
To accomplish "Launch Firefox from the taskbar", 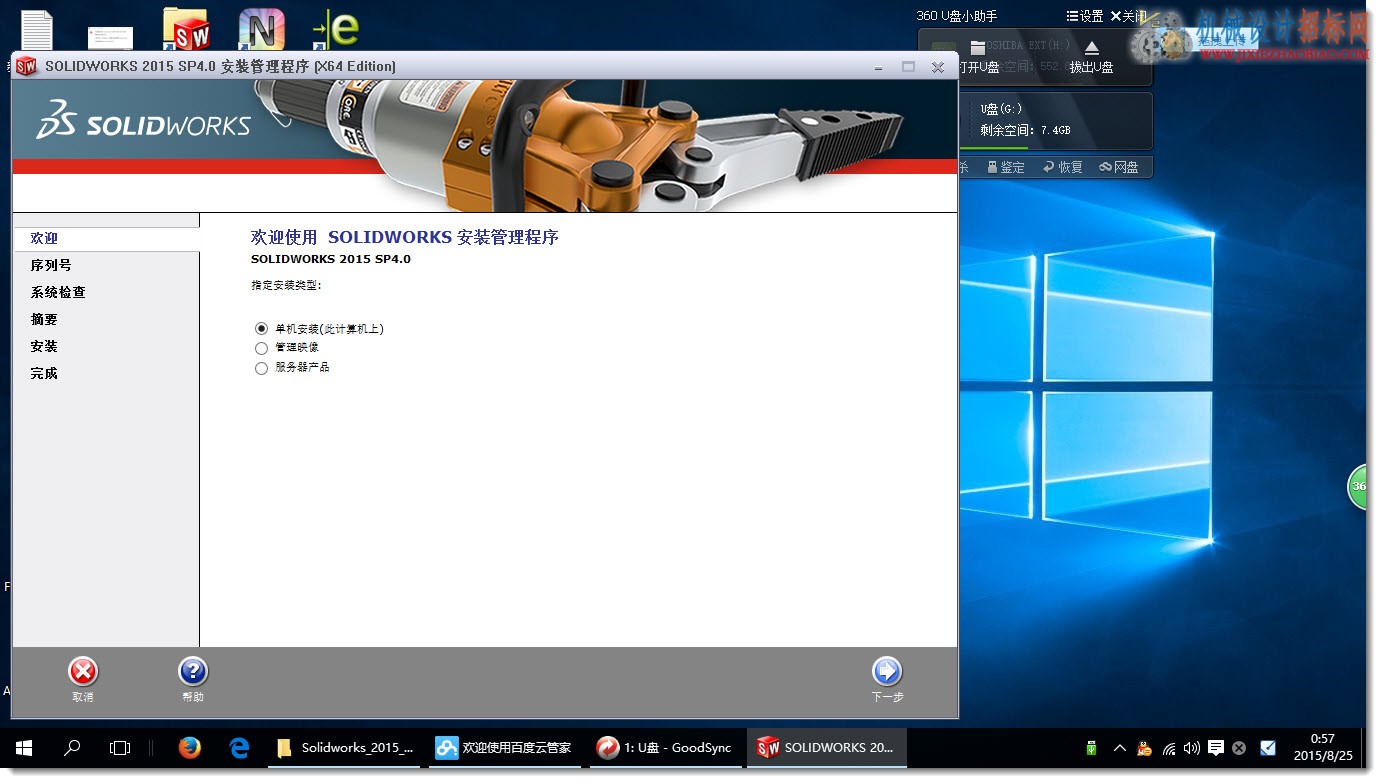I will (189, 748).
